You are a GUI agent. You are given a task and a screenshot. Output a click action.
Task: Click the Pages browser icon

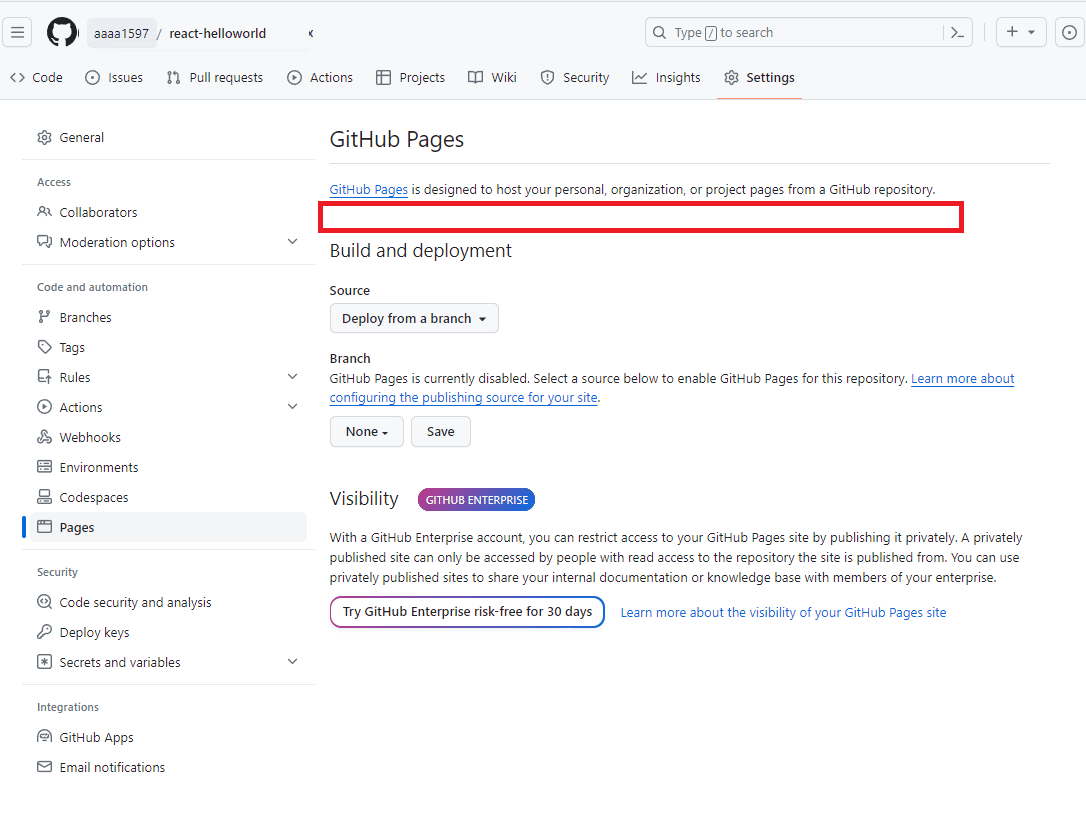44,527
